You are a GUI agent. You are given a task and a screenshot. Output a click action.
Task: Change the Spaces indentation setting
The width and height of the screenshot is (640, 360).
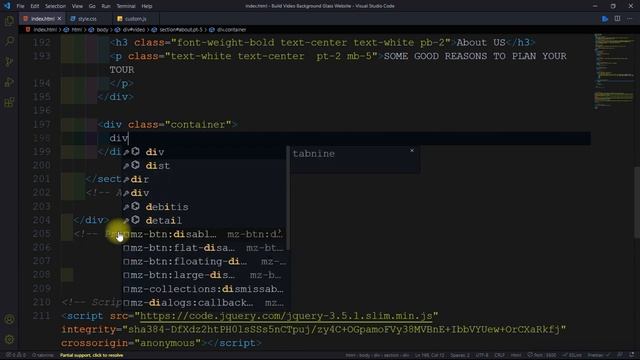pyautogui.click(x=460, y=355)
